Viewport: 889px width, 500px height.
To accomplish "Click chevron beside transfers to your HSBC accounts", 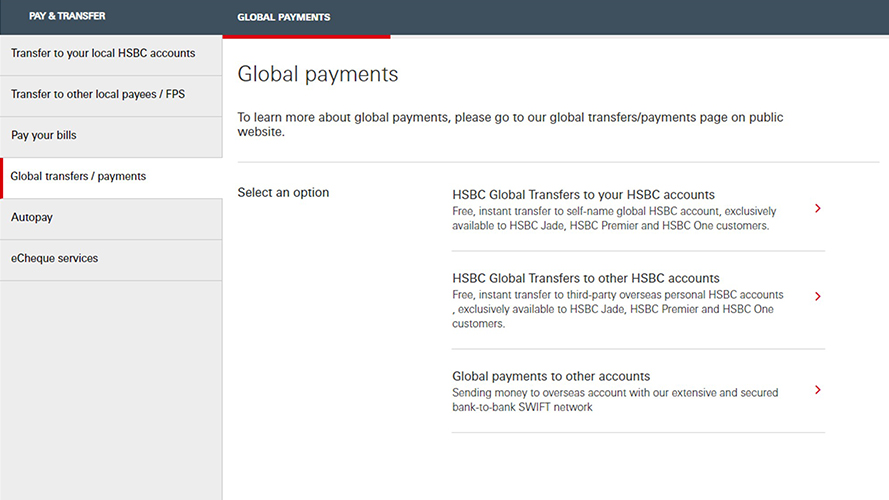I will 818,209.
